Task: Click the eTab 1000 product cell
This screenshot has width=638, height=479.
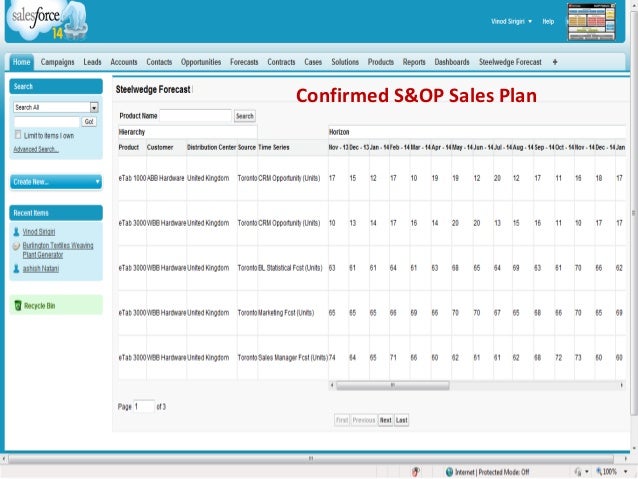Action: pos(132,178)
